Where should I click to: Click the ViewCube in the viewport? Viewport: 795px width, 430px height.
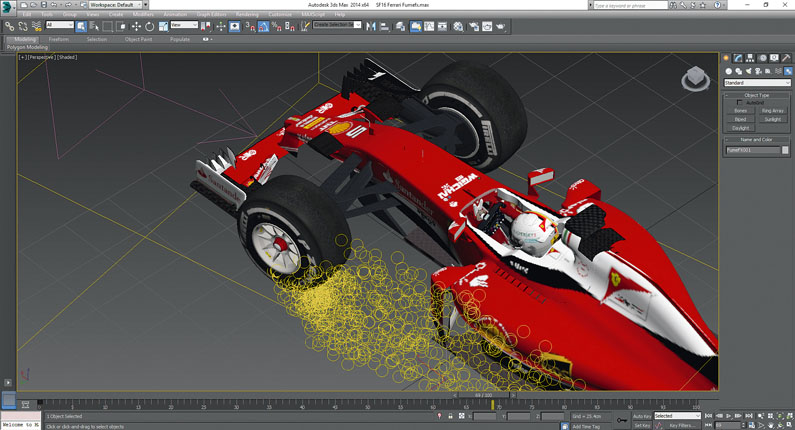click(x=695, y=79)
